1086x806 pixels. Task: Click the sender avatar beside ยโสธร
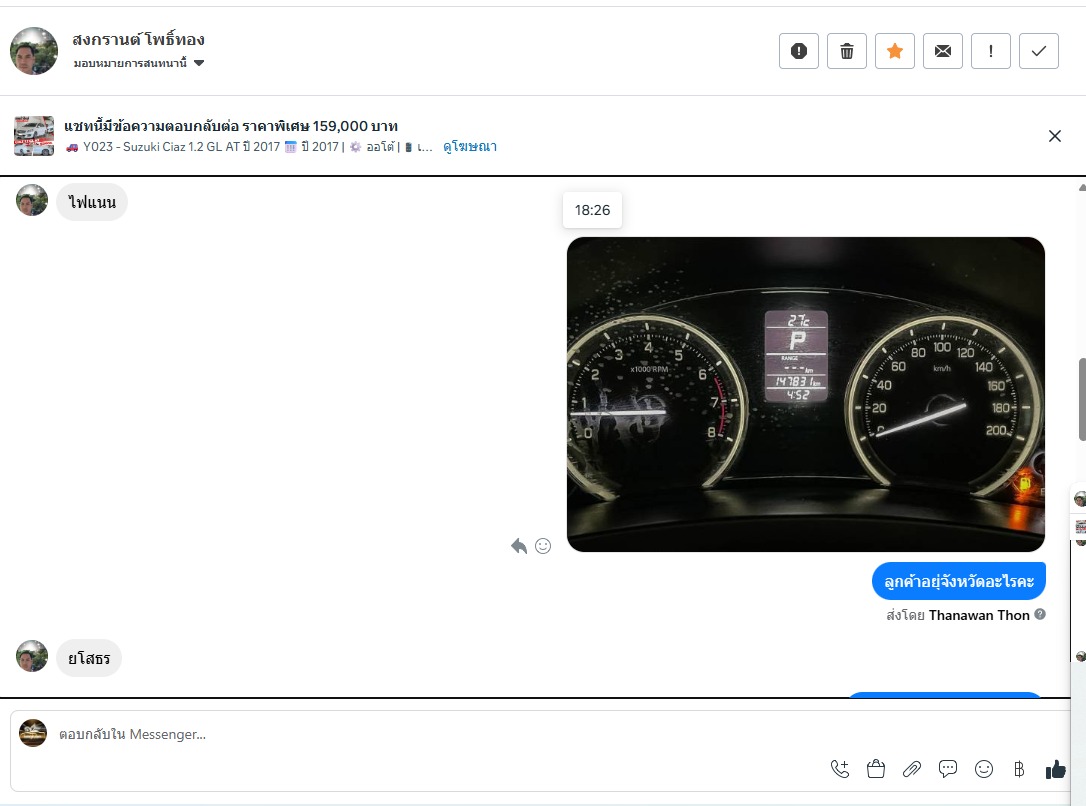[x=32, y=656]
